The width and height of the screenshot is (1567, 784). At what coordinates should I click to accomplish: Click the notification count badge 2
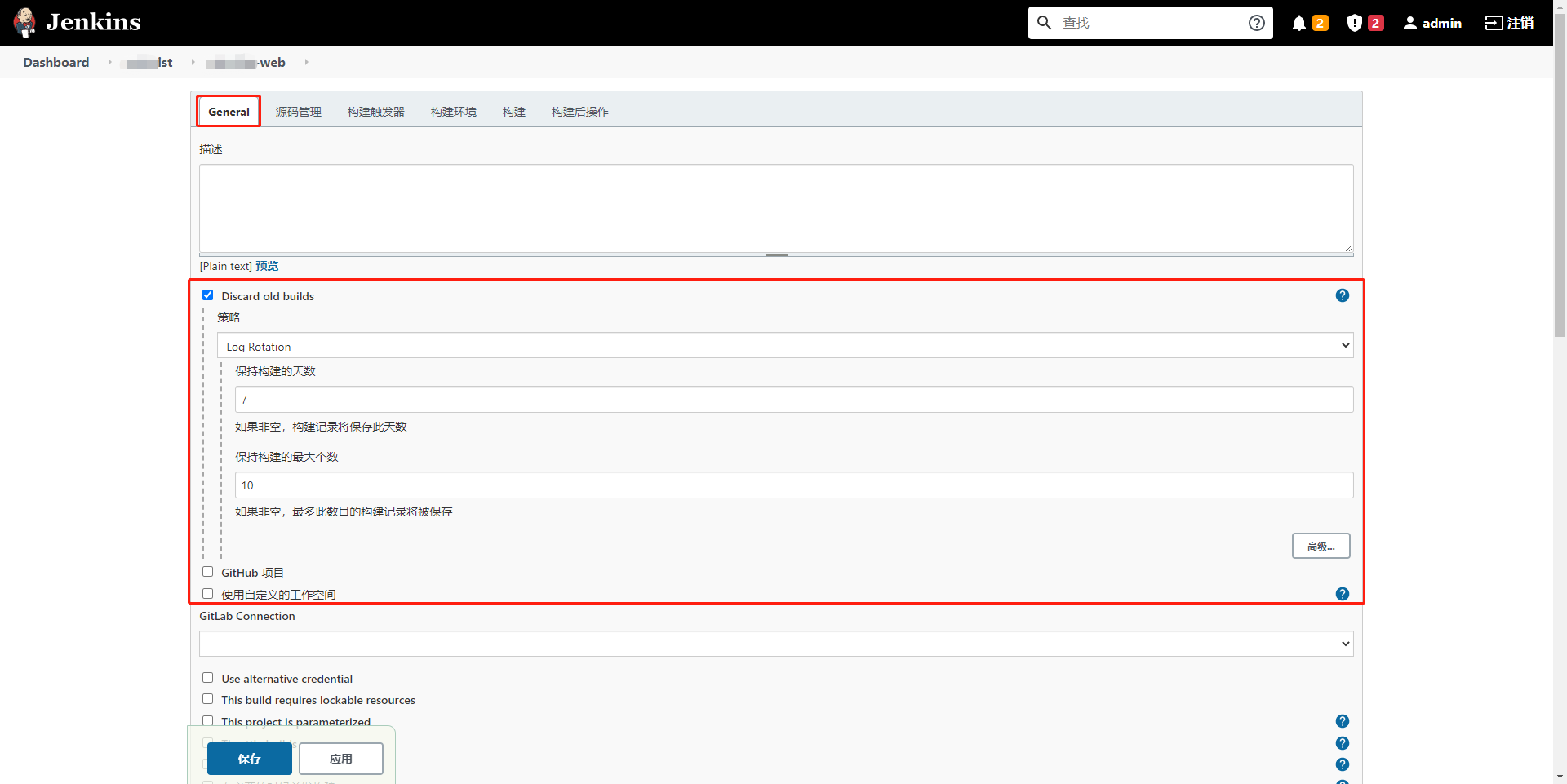pos(1320,23)
